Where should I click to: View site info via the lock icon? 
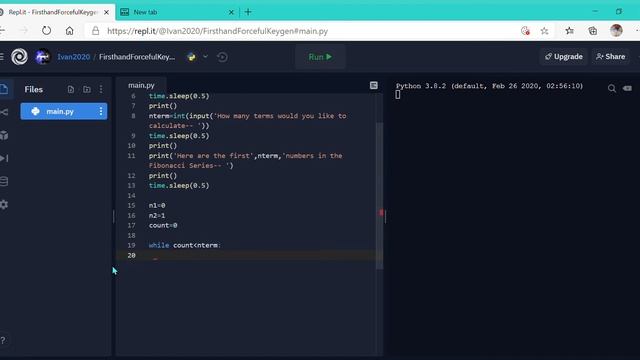96,31
